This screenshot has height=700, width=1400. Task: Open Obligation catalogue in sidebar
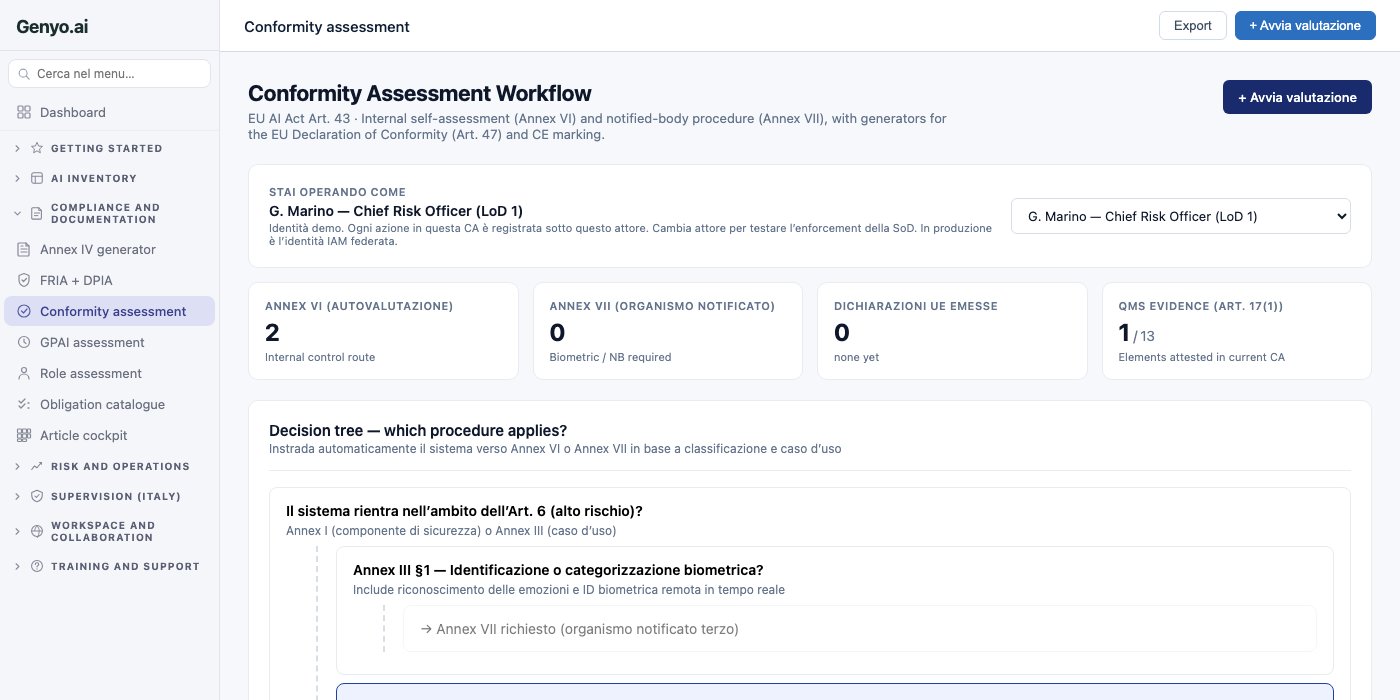point(109,405)
